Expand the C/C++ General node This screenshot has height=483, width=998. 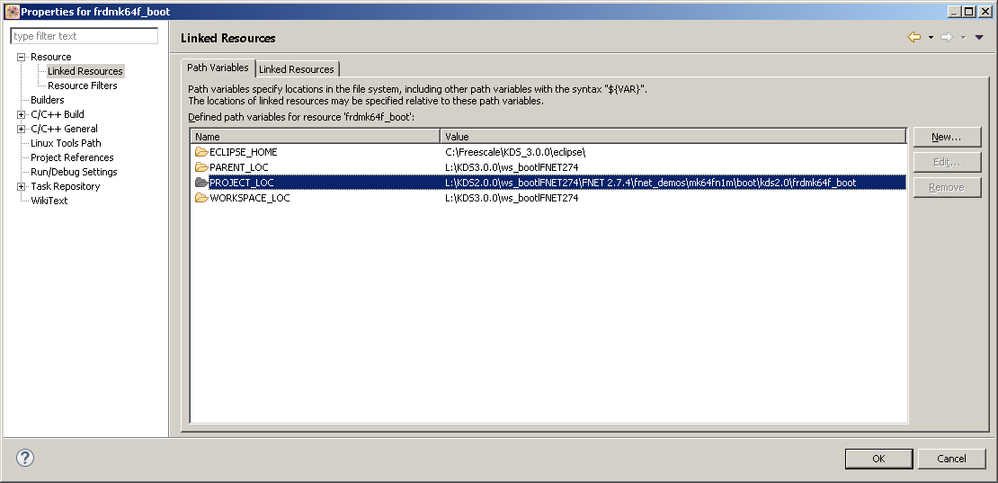(x=21, y=129)
